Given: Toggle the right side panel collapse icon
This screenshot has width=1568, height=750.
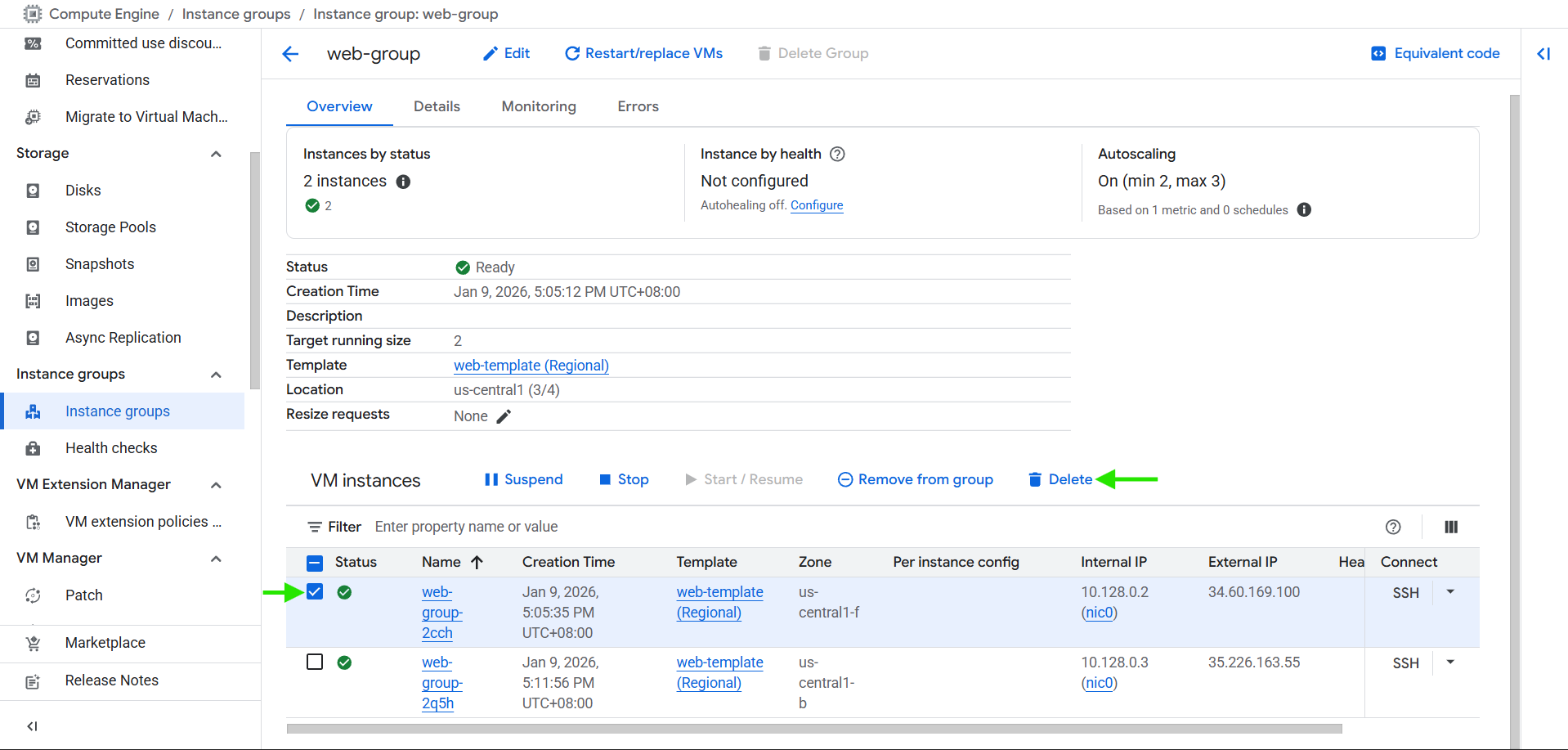Looking at the screenshot, I should pos(1543,54).
